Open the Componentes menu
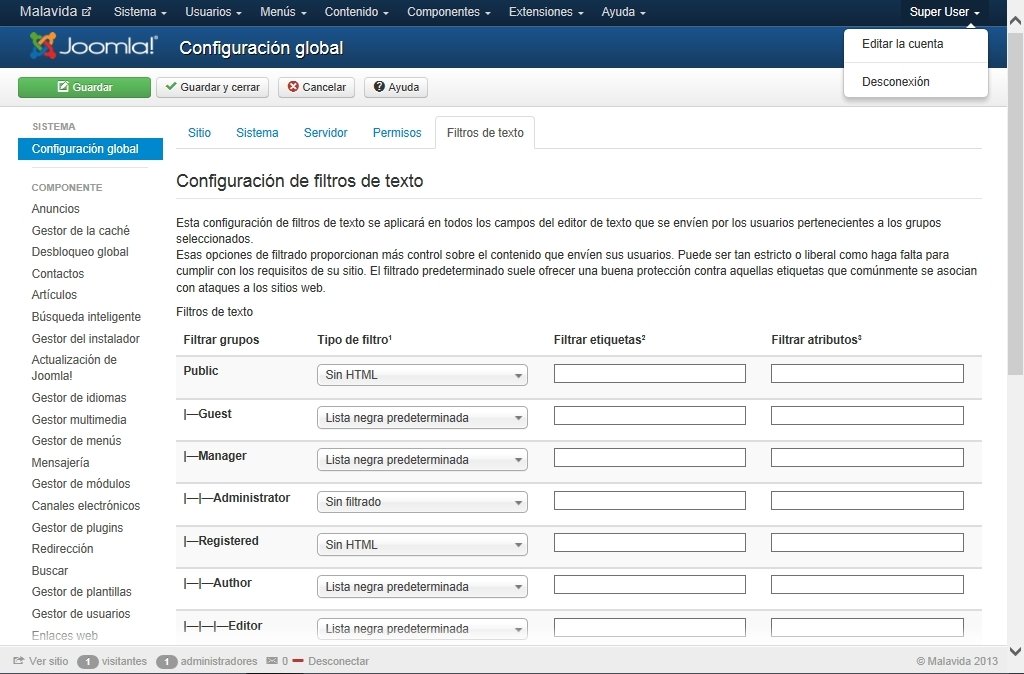The image size is (1024, 674). coord(449,12)
